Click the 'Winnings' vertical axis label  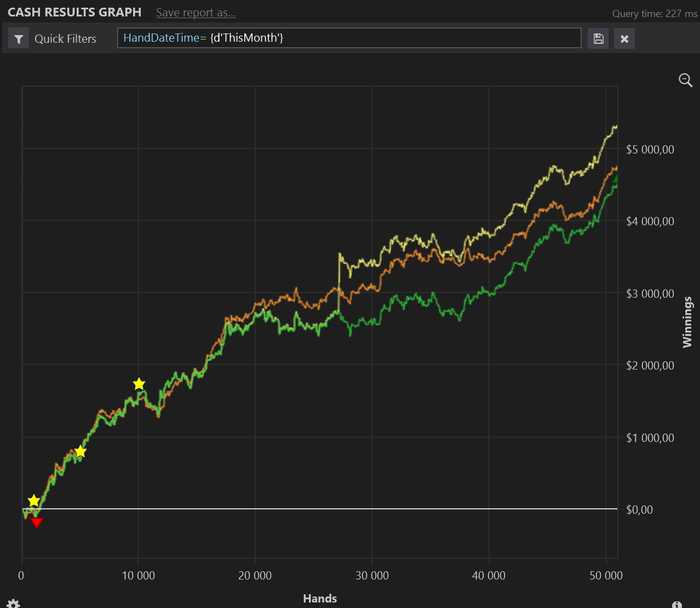click(x=687, y=321)
